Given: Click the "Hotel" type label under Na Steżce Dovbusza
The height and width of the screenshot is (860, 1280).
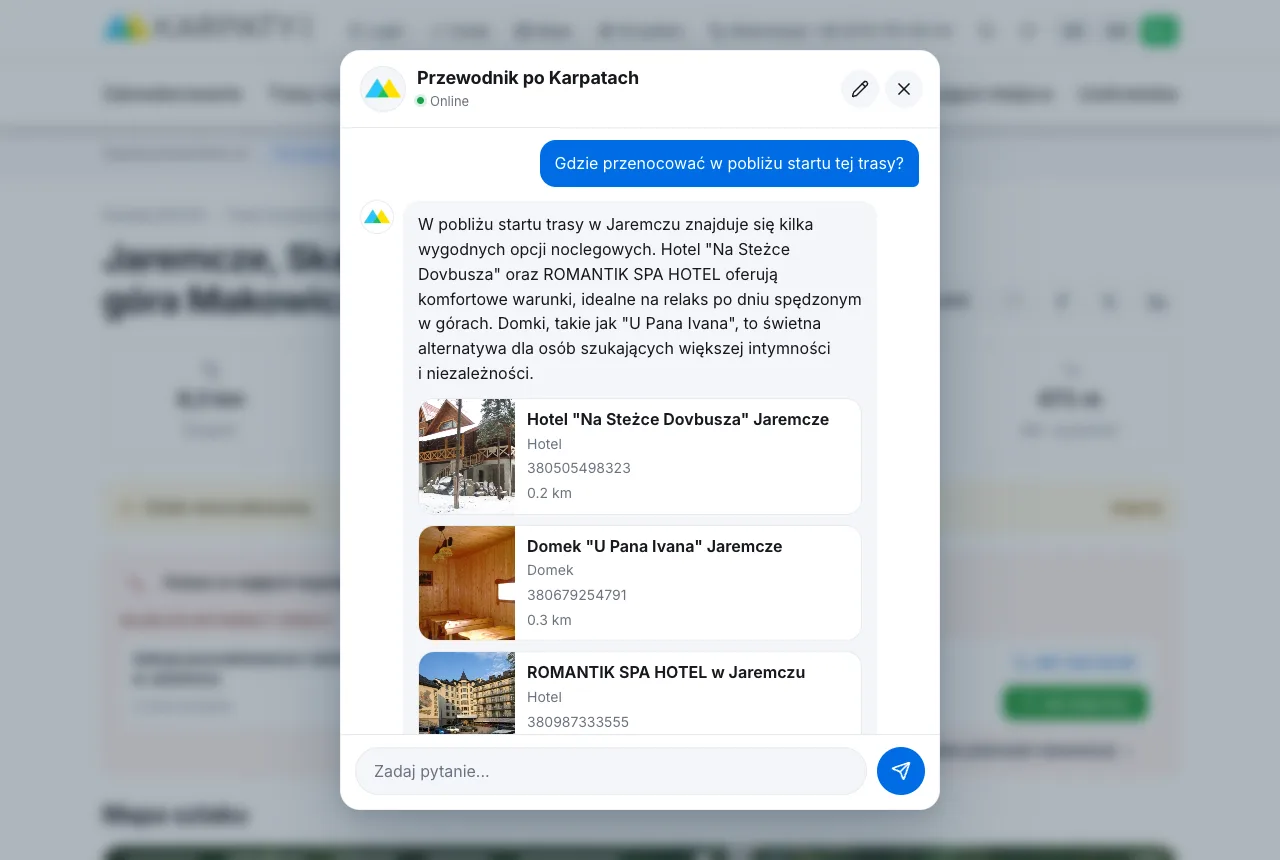Looking at the screenshot, I should [x=544, y=444].
